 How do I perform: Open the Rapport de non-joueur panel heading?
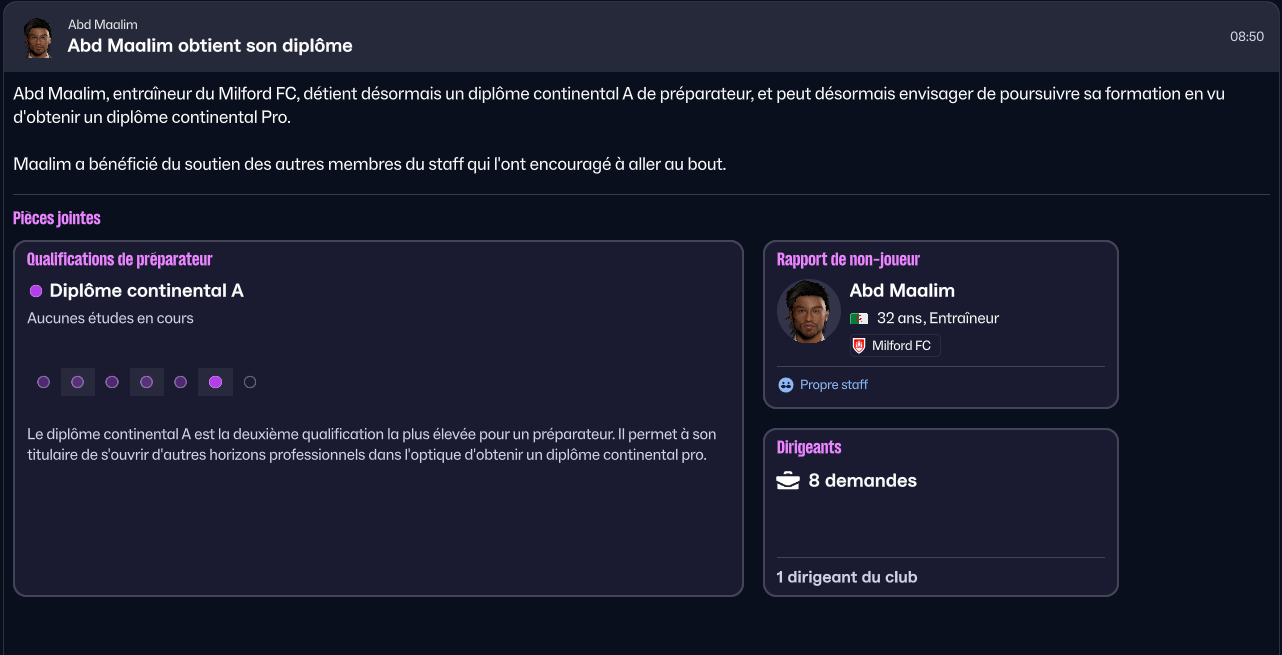(848, 260)
